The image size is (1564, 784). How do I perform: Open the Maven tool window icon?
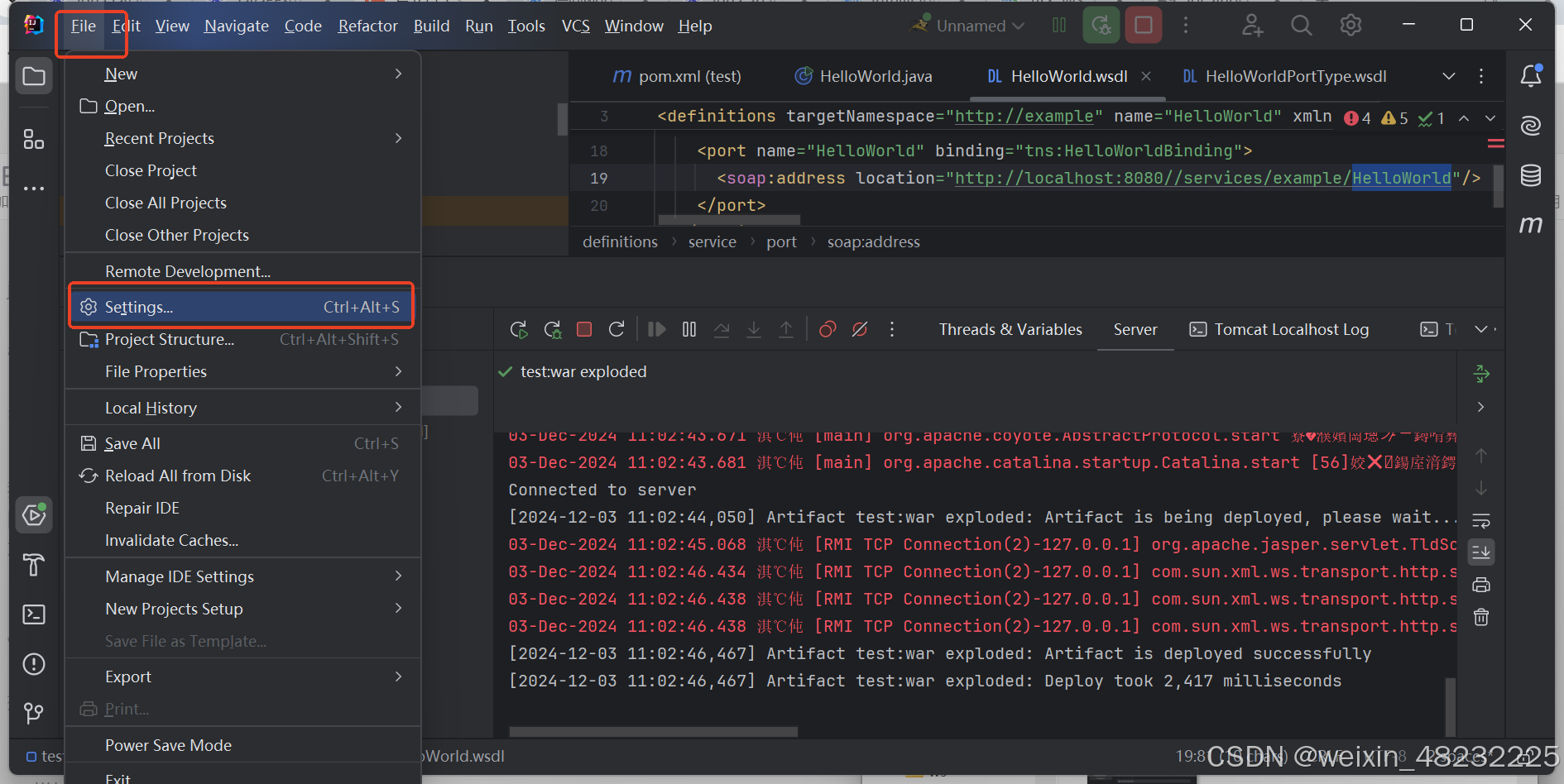tap(1531, 224)
